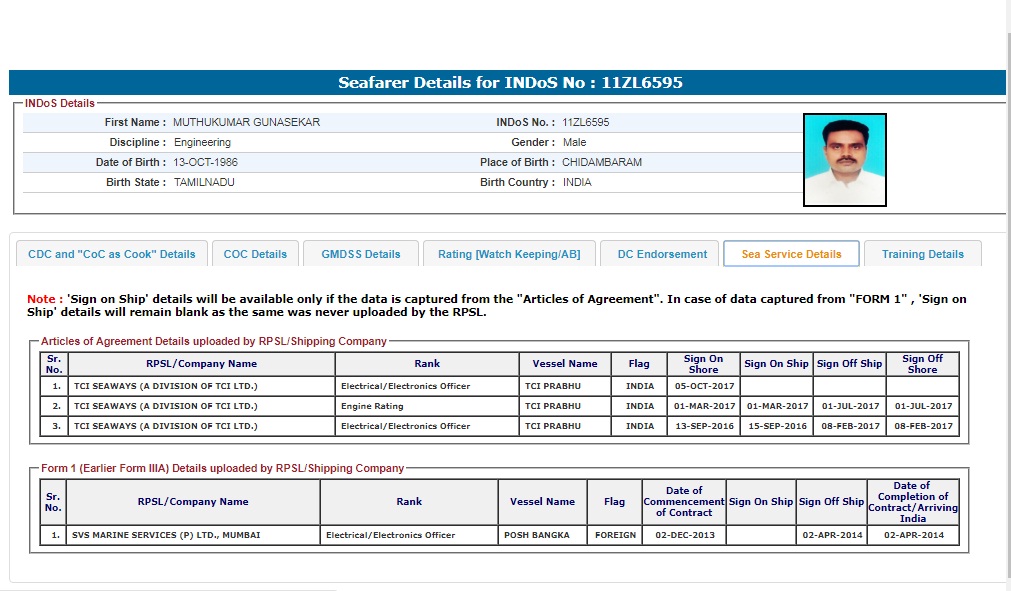
Task: Show the Training Details tab
Action: [x=922, y=254]
